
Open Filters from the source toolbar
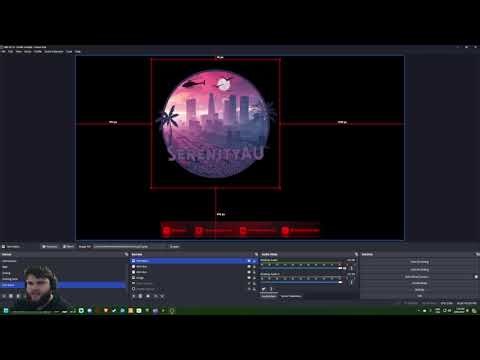tap(68, 247)
